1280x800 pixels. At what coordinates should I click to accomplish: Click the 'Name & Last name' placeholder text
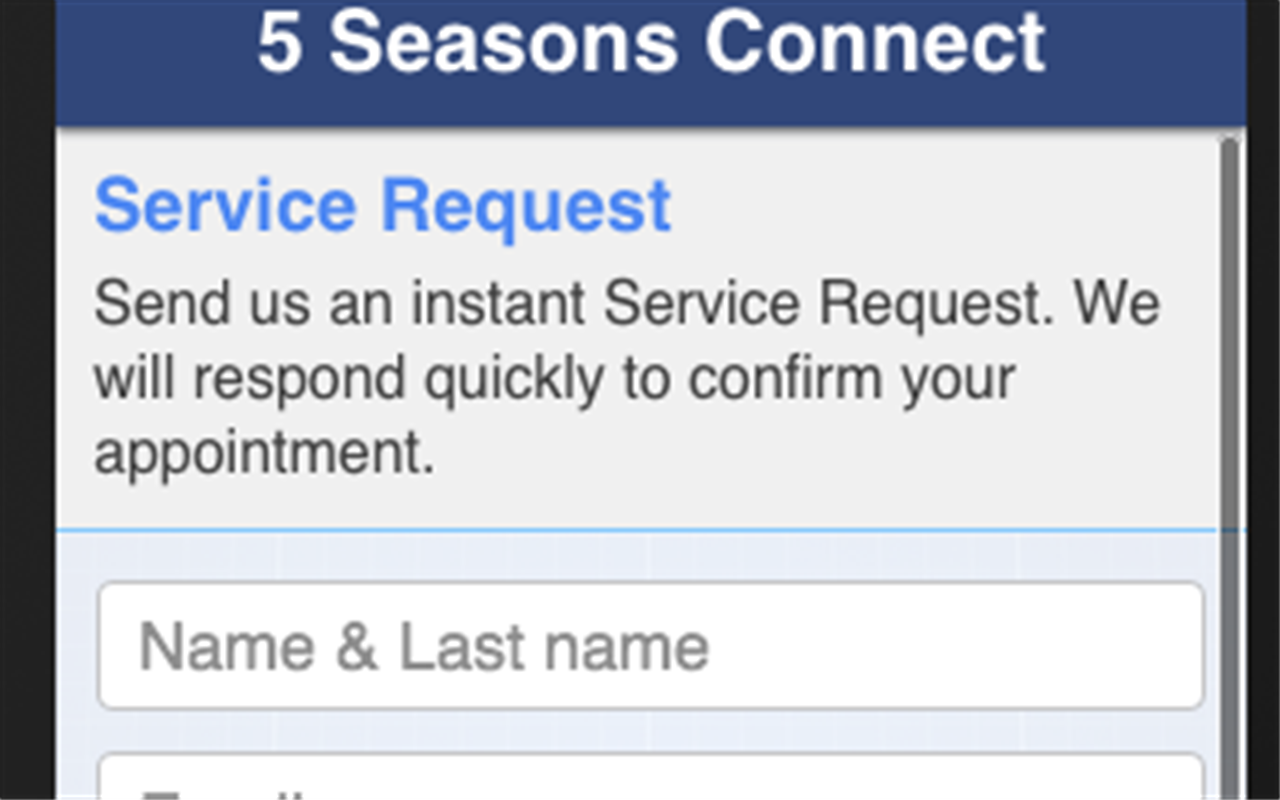[x=423, y=646]
